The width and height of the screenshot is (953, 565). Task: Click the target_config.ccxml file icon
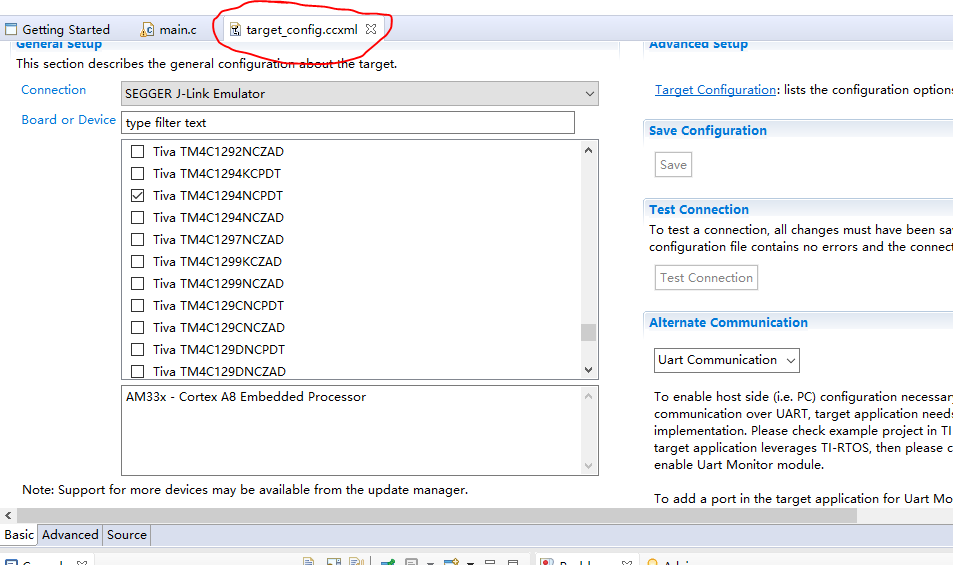(235, 29)
